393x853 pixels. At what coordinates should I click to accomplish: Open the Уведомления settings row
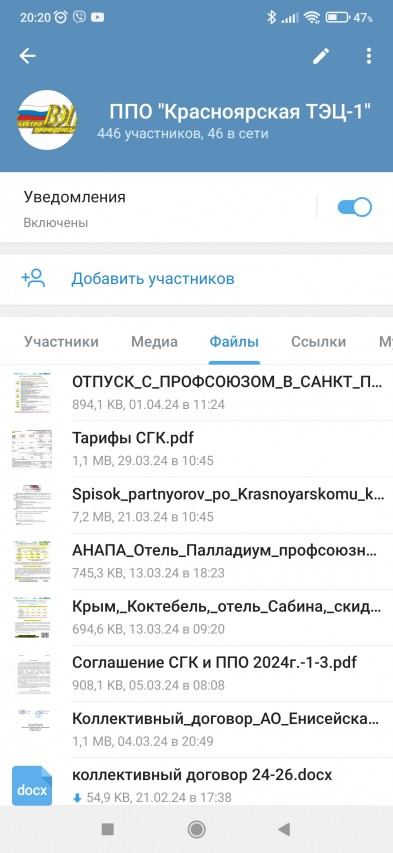pos(196,208)
